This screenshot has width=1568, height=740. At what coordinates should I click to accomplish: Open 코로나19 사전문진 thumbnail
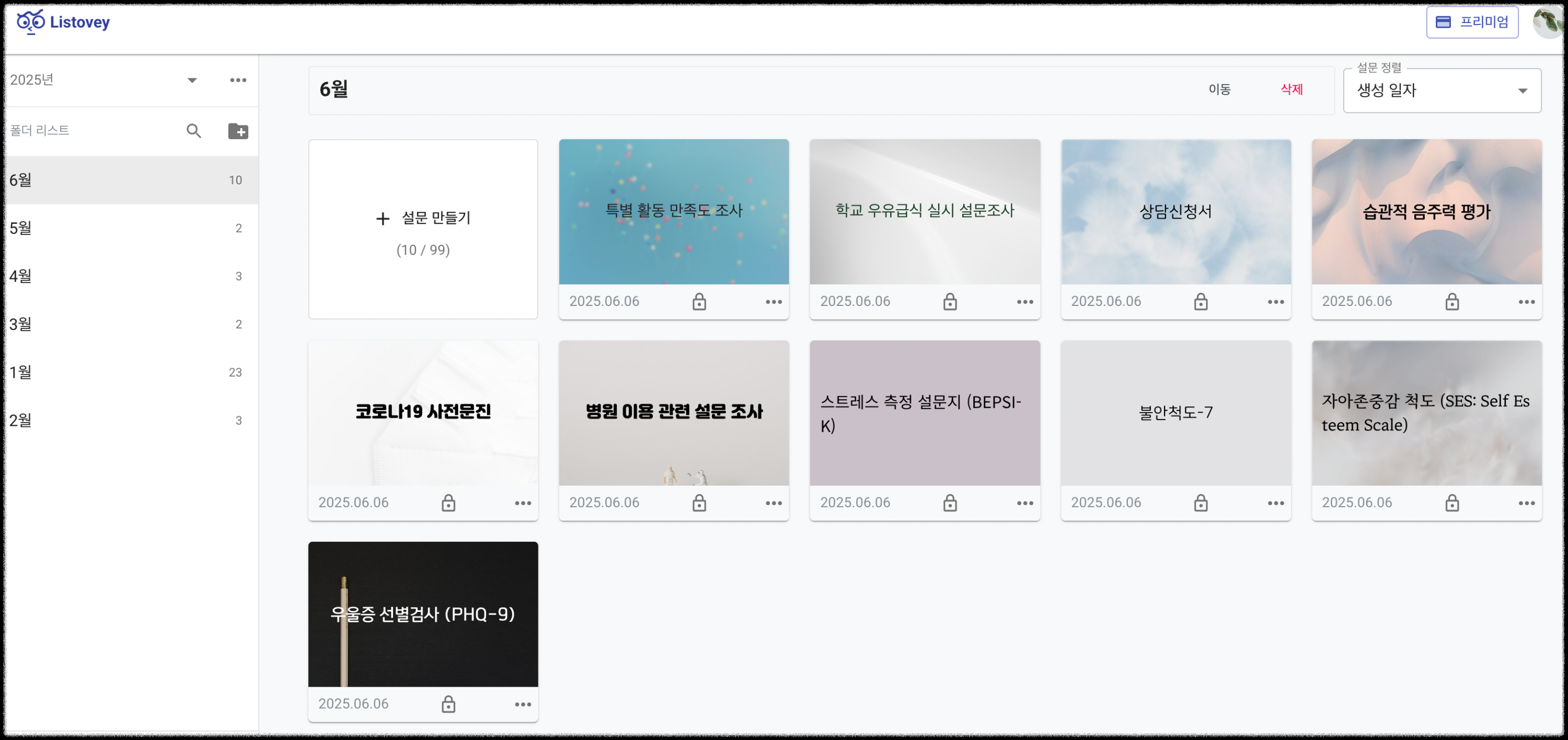(x=423, y=413)
